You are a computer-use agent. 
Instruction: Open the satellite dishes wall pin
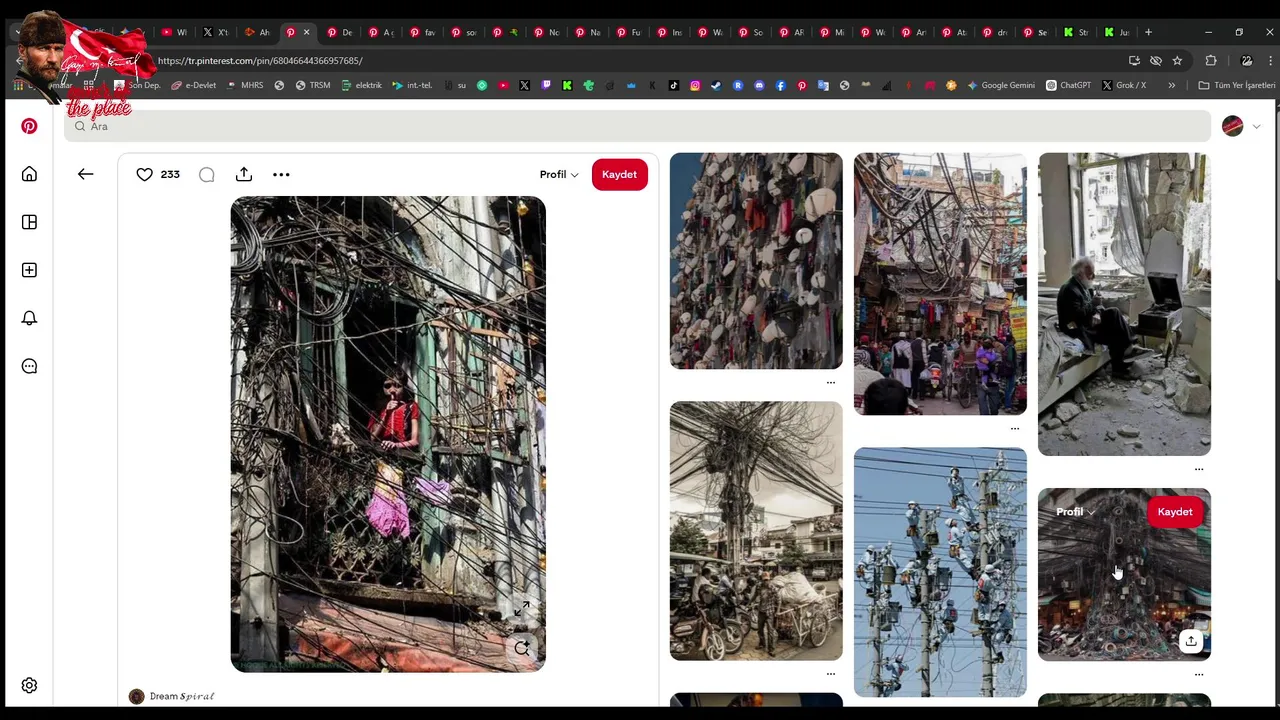[756, 261]
